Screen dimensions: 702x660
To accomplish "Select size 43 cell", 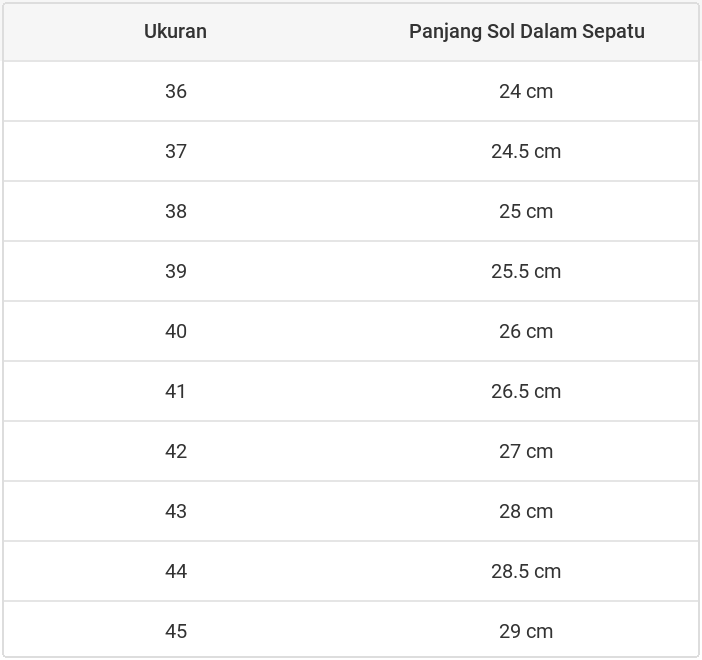I will point(176,511).
